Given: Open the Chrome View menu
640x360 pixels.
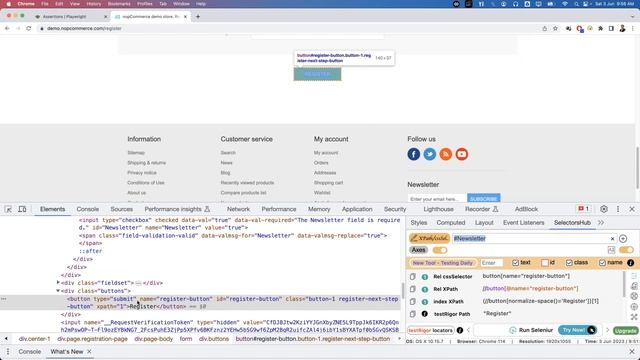Looking at the screenshot, I should (x=75, y=4).
